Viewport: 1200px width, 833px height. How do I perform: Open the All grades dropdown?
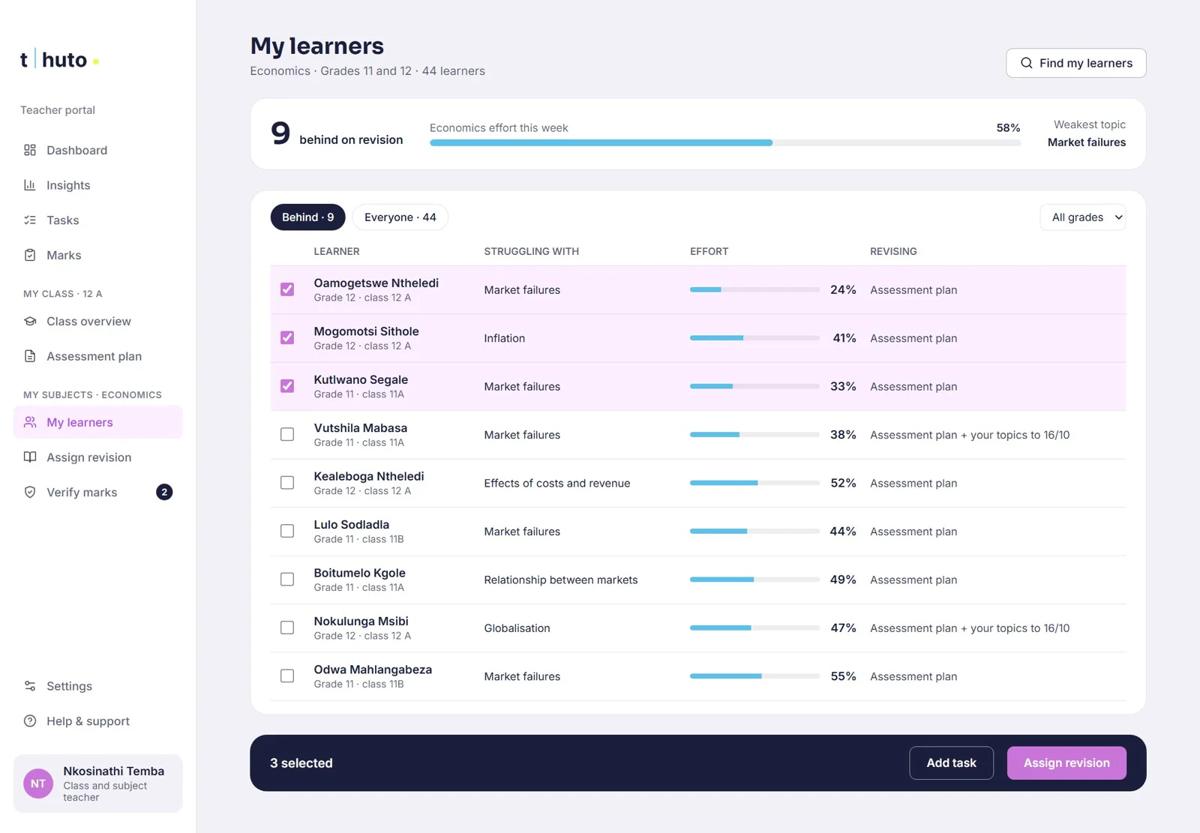(1083, 217)
